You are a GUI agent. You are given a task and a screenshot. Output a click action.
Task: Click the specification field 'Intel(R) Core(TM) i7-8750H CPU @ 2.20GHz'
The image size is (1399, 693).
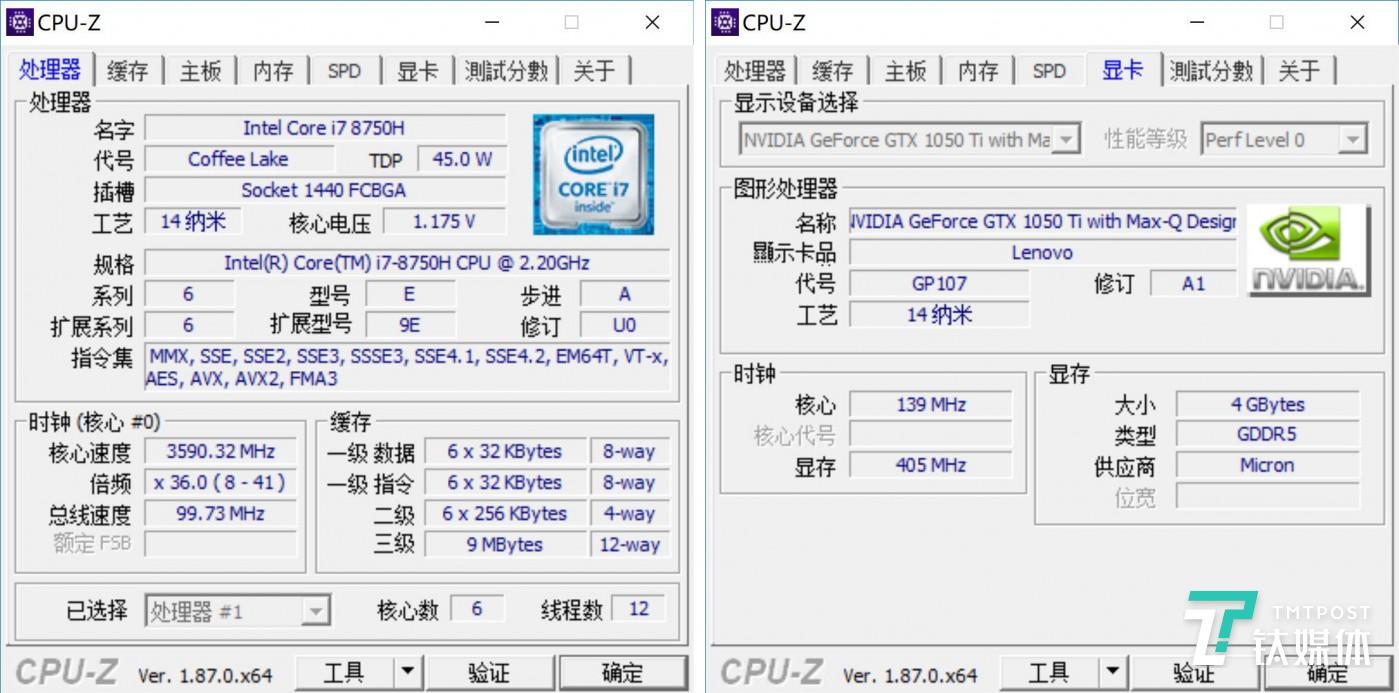pyautogui.click(x=407, y=263)
